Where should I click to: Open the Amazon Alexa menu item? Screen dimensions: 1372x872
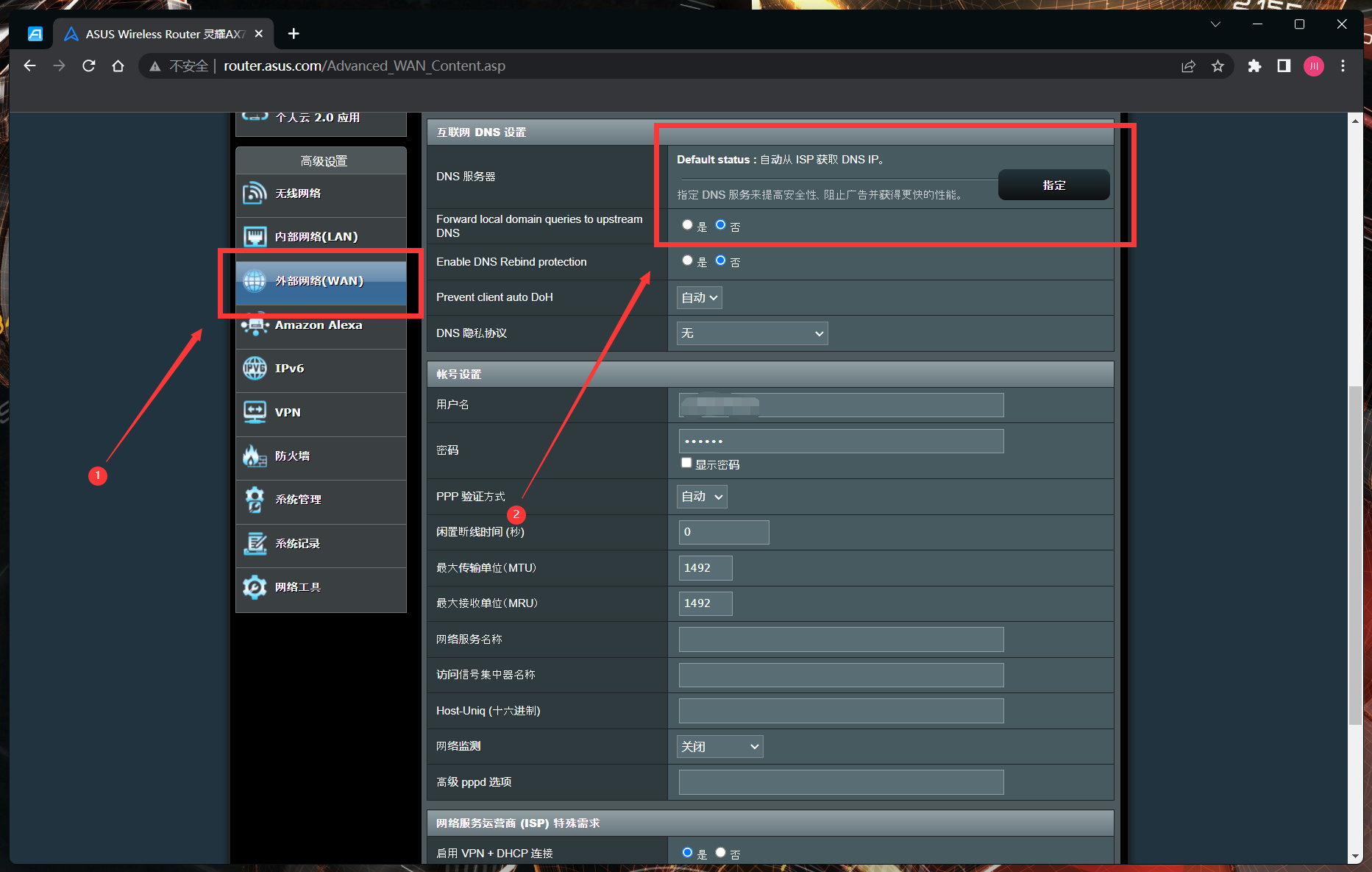[321, 325]
